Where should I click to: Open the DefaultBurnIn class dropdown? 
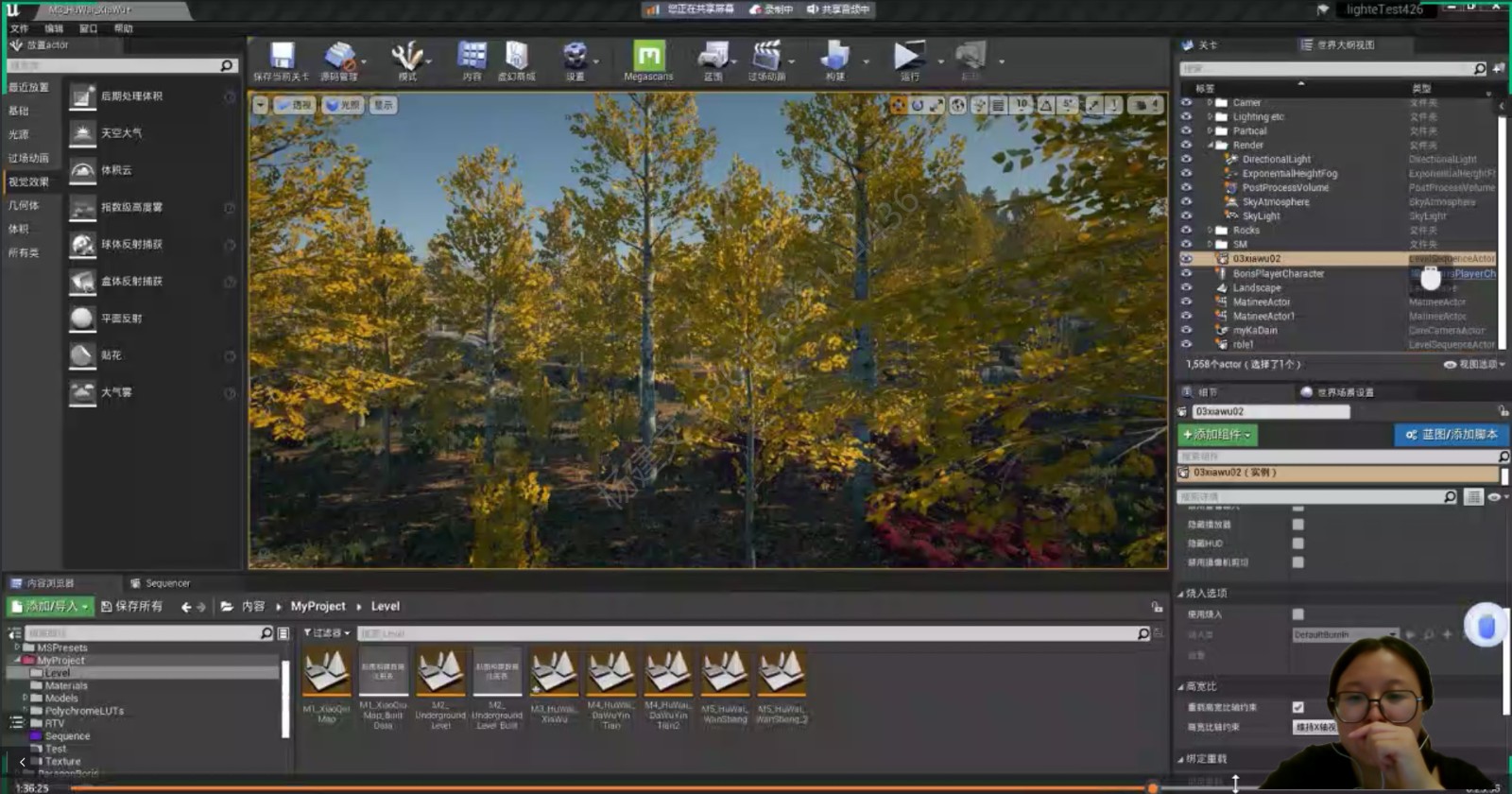pyautogui.click(x=1345, y=634)
